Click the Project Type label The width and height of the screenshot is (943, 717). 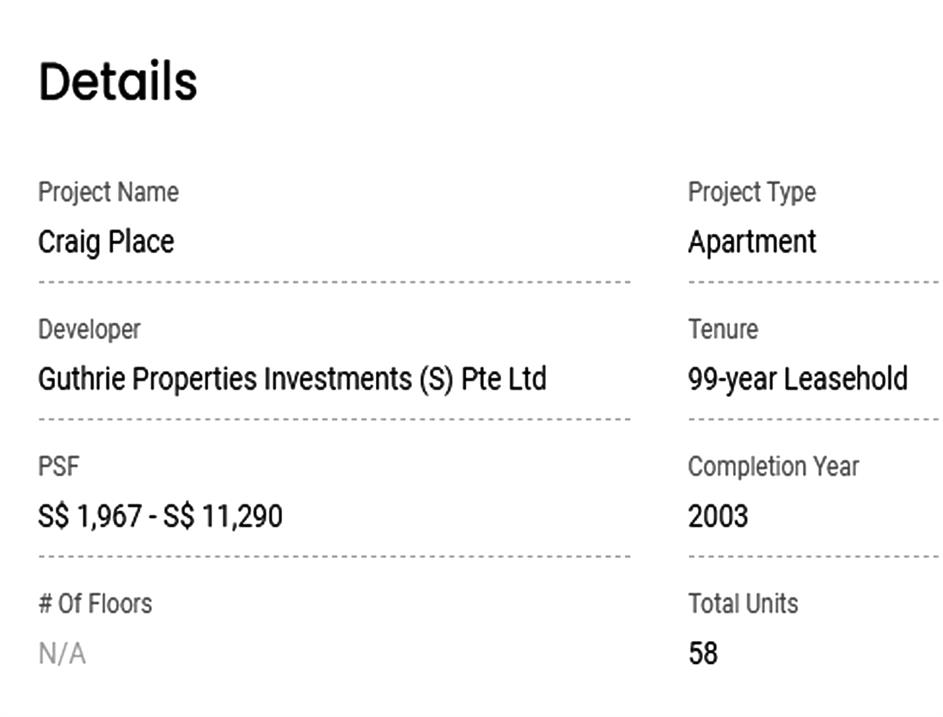point(751,192)
